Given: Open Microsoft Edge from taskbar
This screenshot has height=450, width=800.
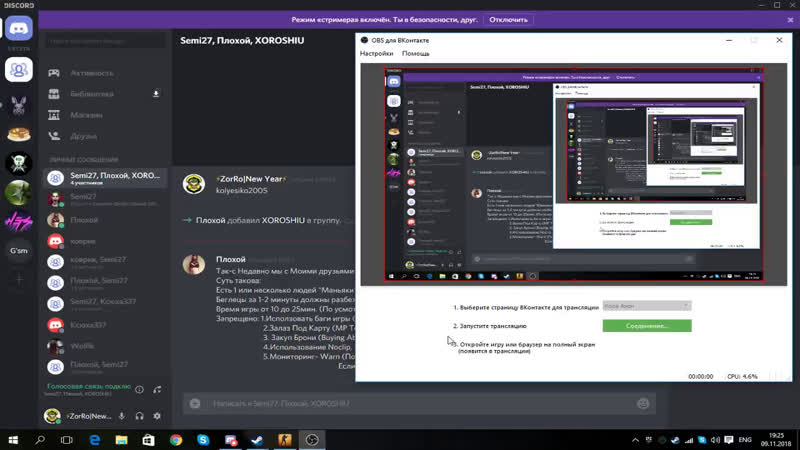Looking at the screenshot, I should click(94, 440).
